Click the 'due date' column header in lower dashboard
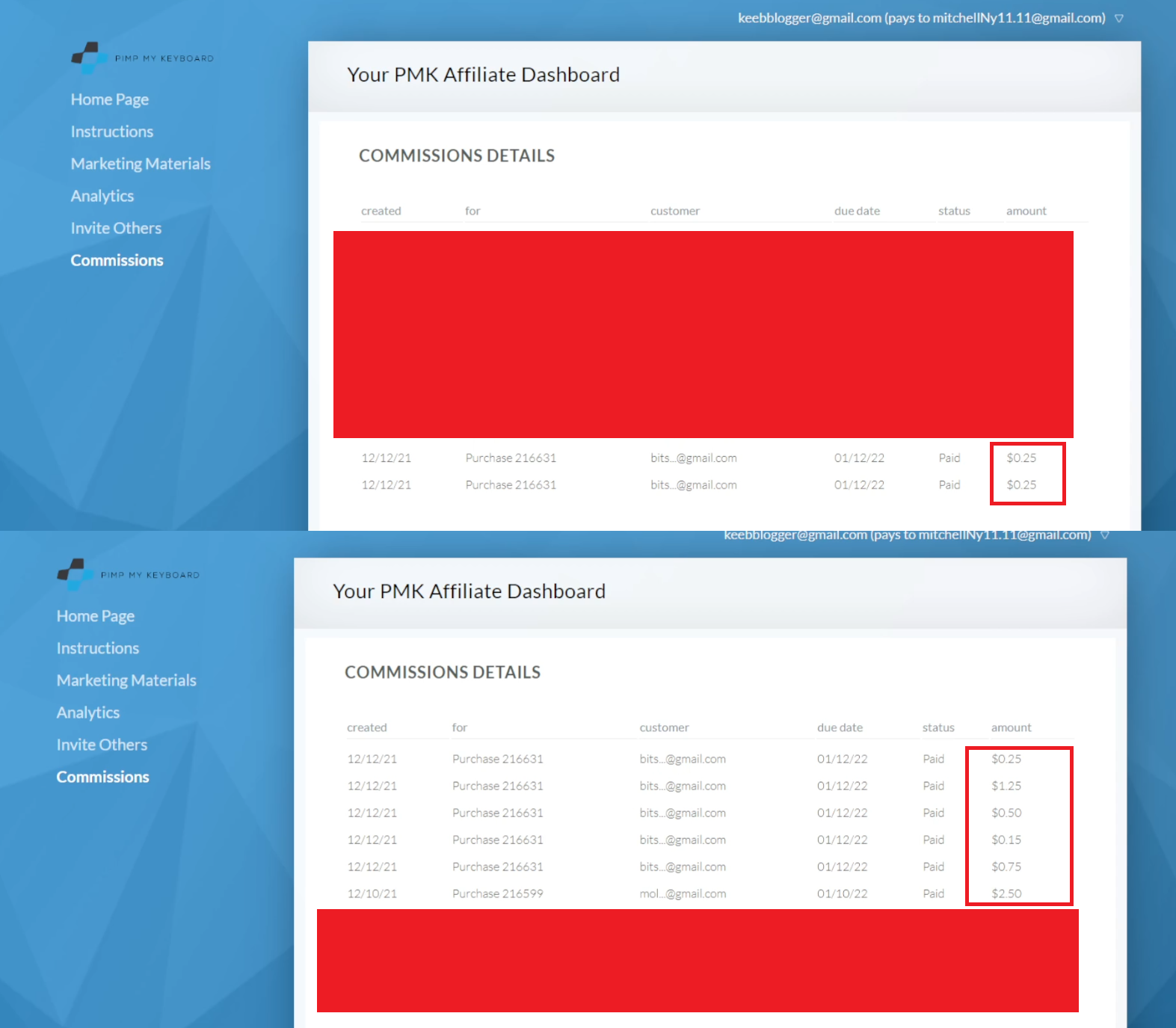Viewport: 1176px width, 1028px height. click(840, 727)
